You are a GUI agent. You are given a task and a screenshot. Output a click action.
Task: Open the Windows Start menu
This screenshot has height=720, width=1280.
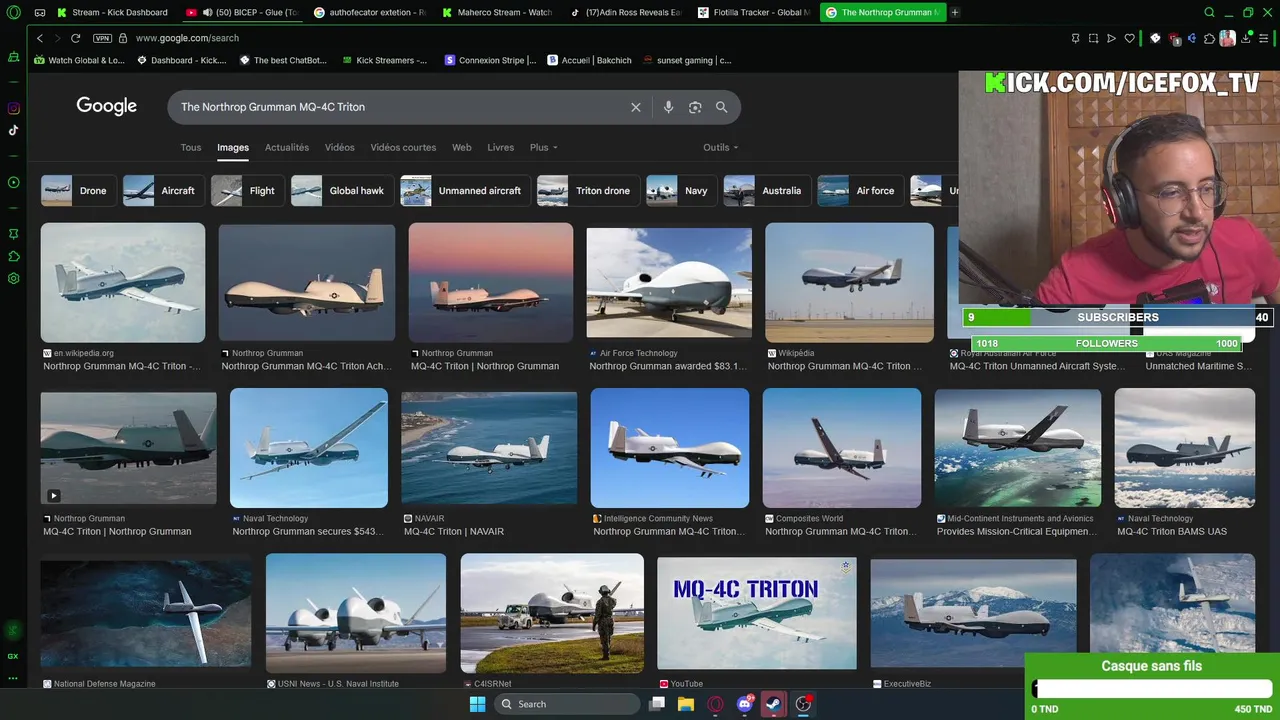(x=478, y=704)
